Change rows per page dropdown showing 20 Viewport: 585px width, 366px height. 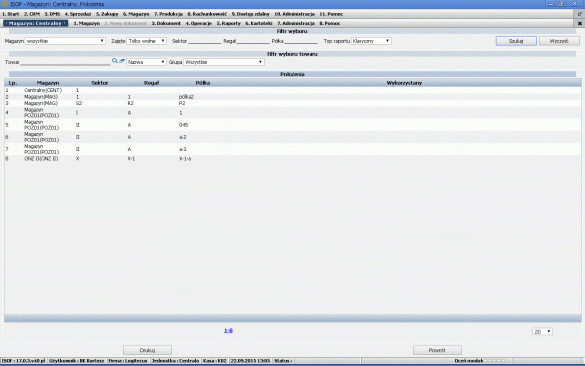[x=542, y=331]
